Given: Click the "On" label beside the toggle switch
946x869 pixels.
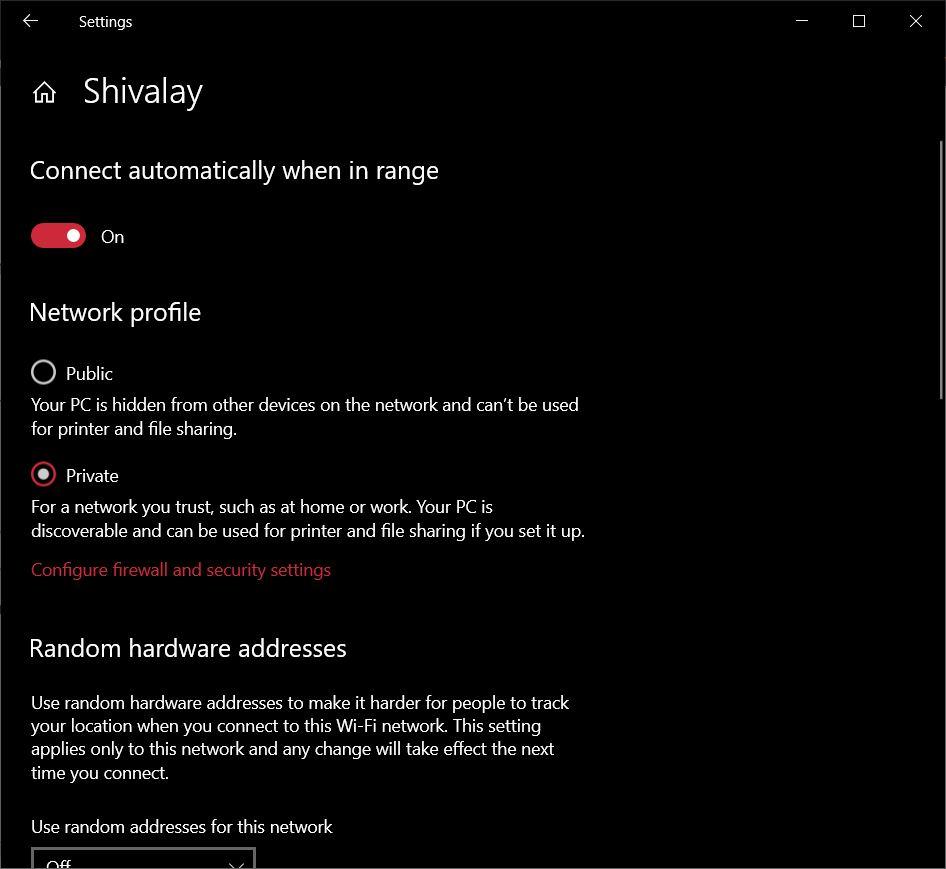Looking at the screenshot, I should coord(113,237).
